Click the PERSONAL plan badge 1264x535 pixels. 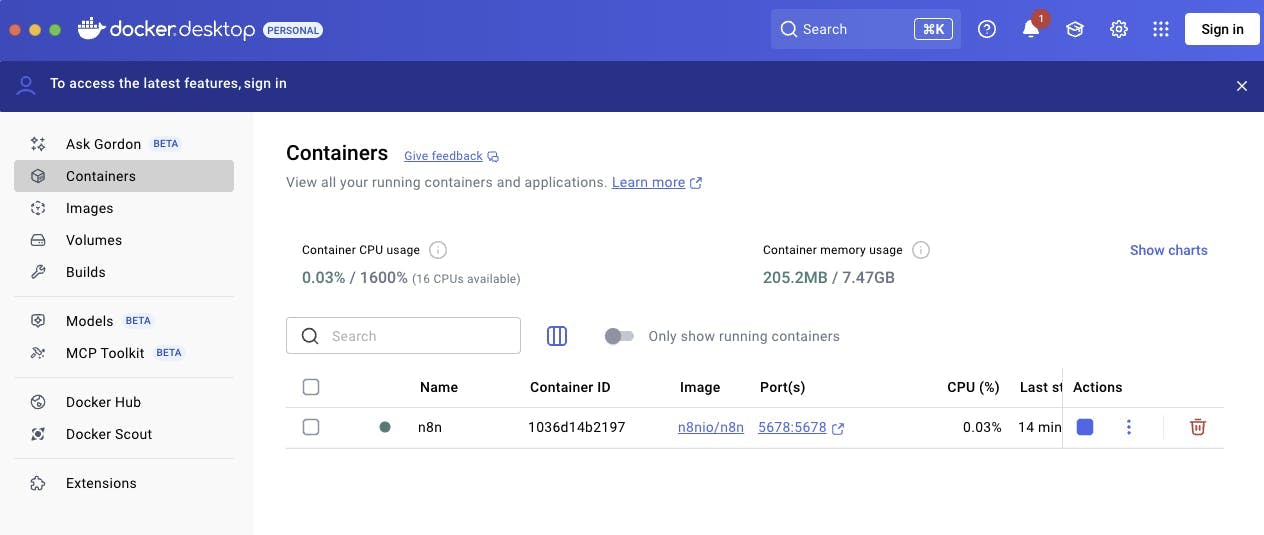click(293, 30)
